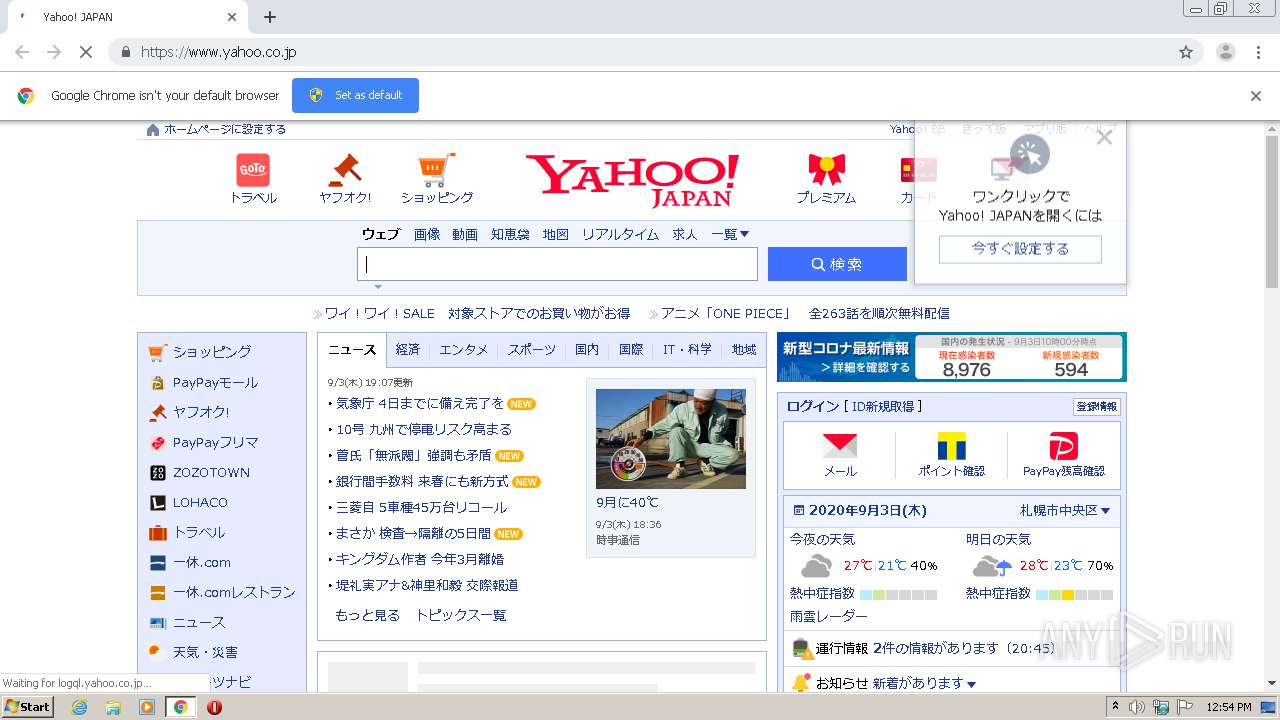Open the T-Point balance icon
This screenshot has height=720, width=1280.
tap(952, 446)
